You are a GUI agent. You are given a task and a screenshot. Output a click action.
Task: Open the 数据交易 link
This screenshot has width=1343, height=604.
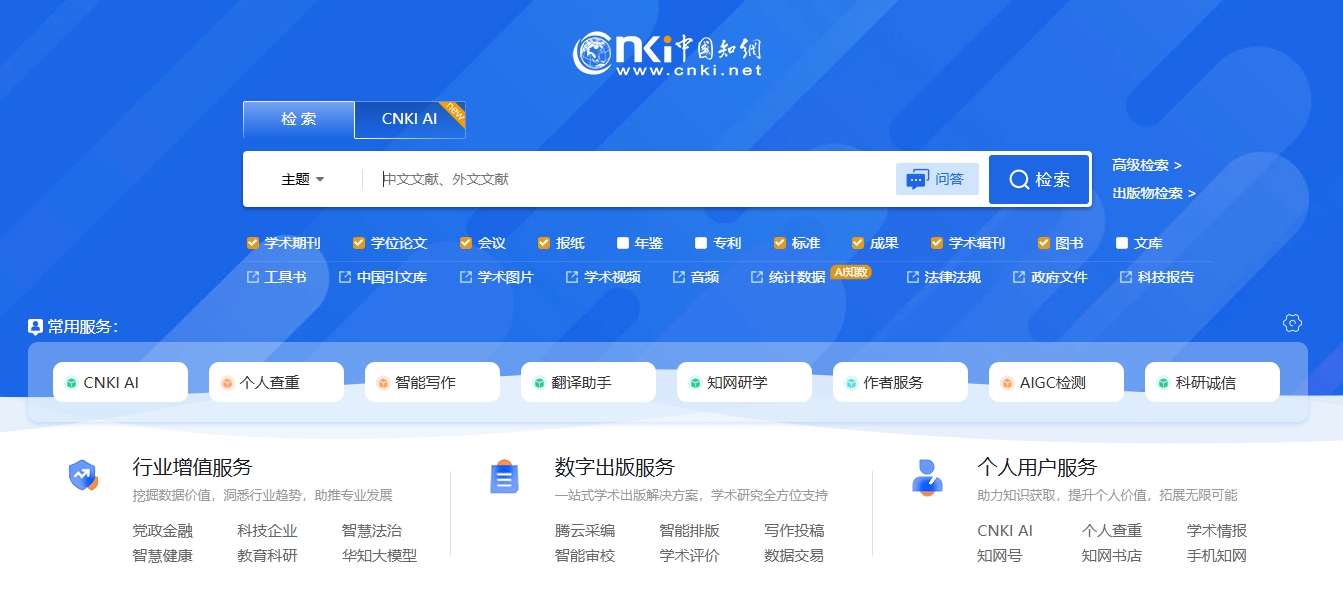coord(794,556)
